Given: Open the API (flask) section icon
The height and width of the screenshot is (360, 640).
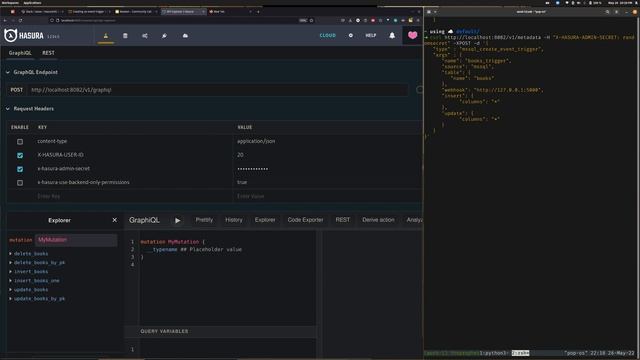Looking at the screenshot, I should (x=106, y=36).
